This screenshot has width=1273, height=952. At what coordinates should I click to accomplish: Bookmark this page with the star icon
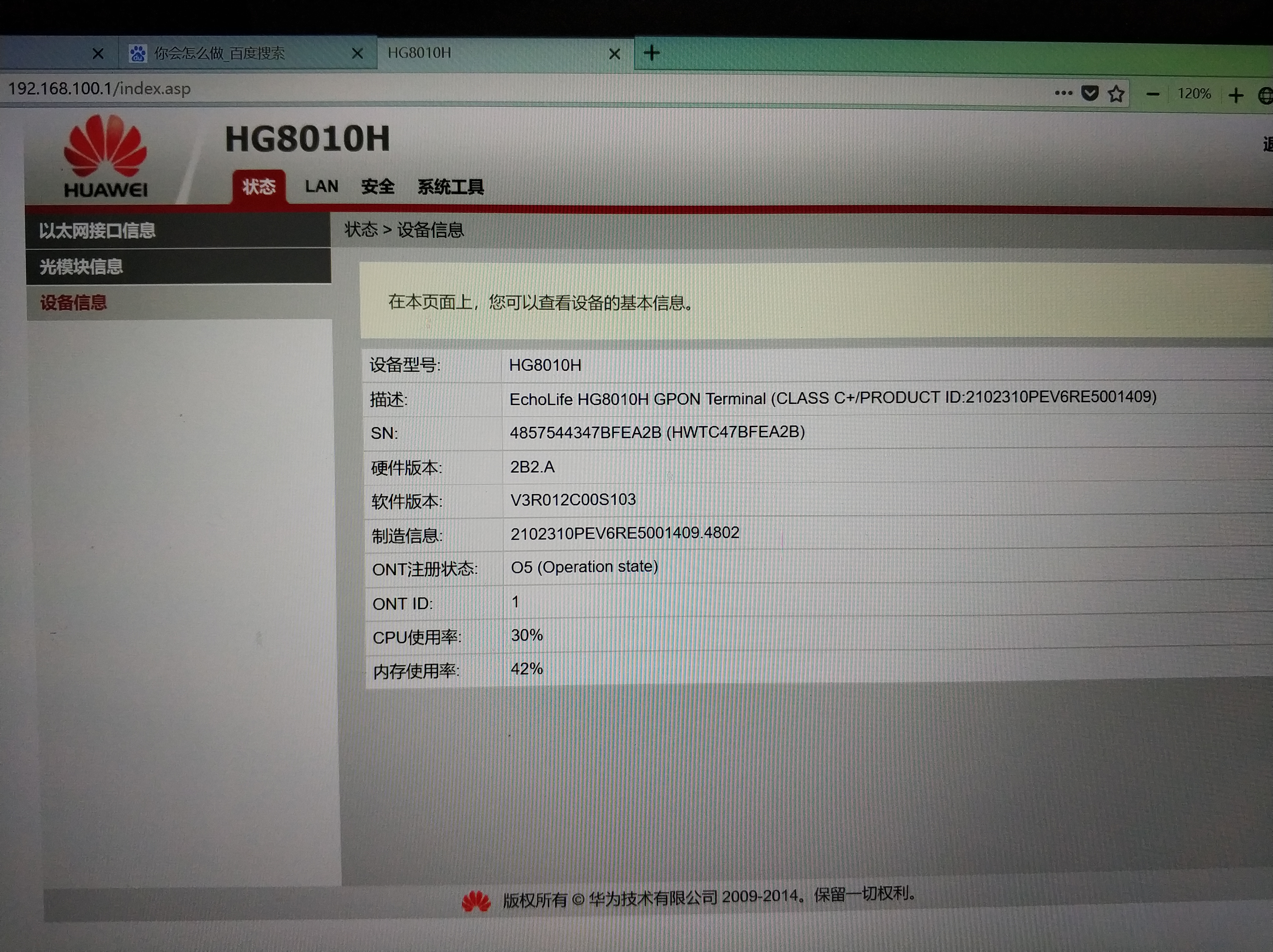tap(1116, 93)
